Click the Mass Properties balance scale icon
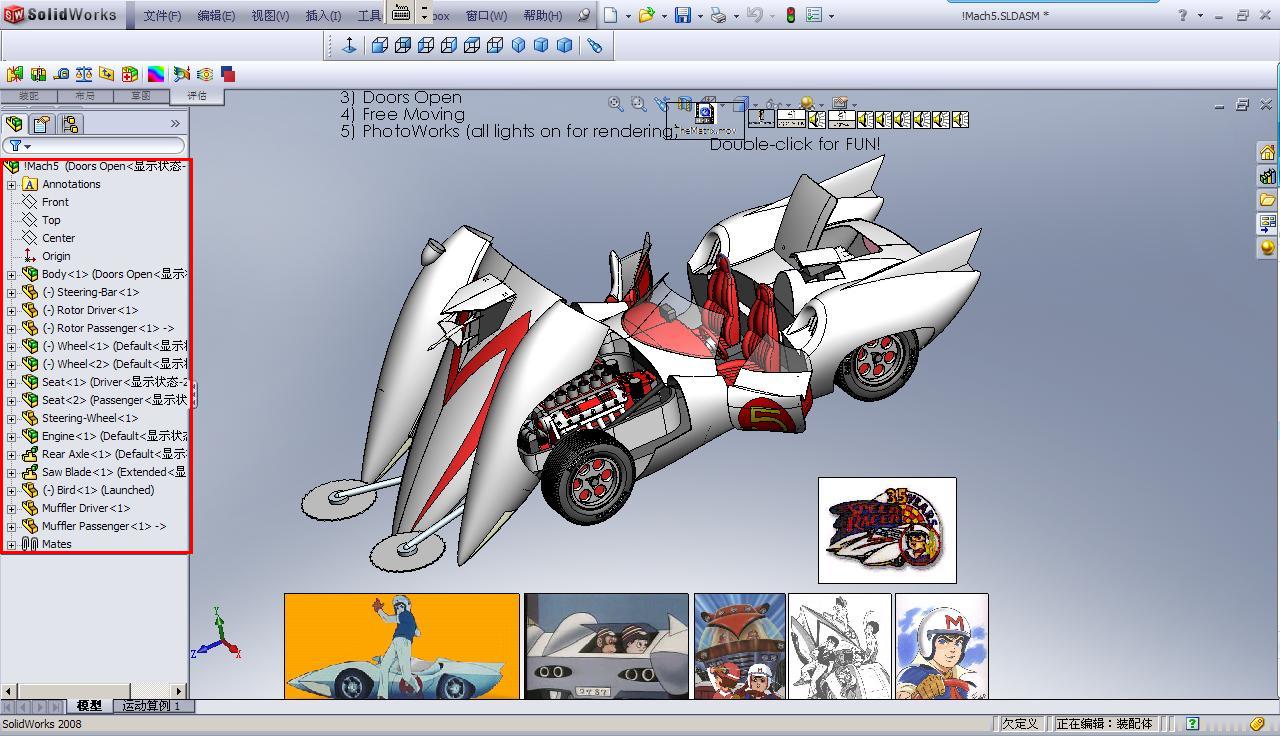This screenshot has width=1280, height=736. 84,74
